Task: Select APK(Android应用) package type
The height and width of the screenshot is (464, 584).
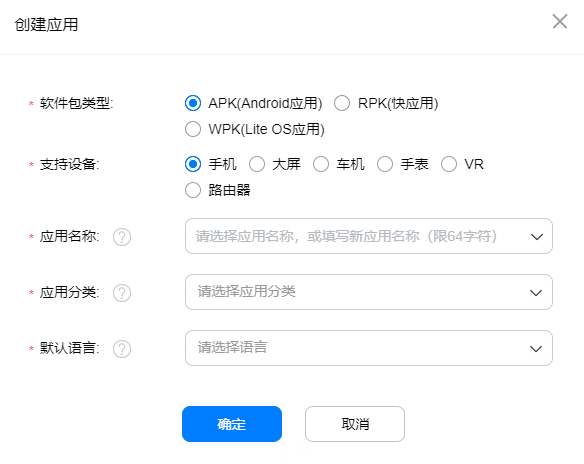Action: click(x=193, y=103)
